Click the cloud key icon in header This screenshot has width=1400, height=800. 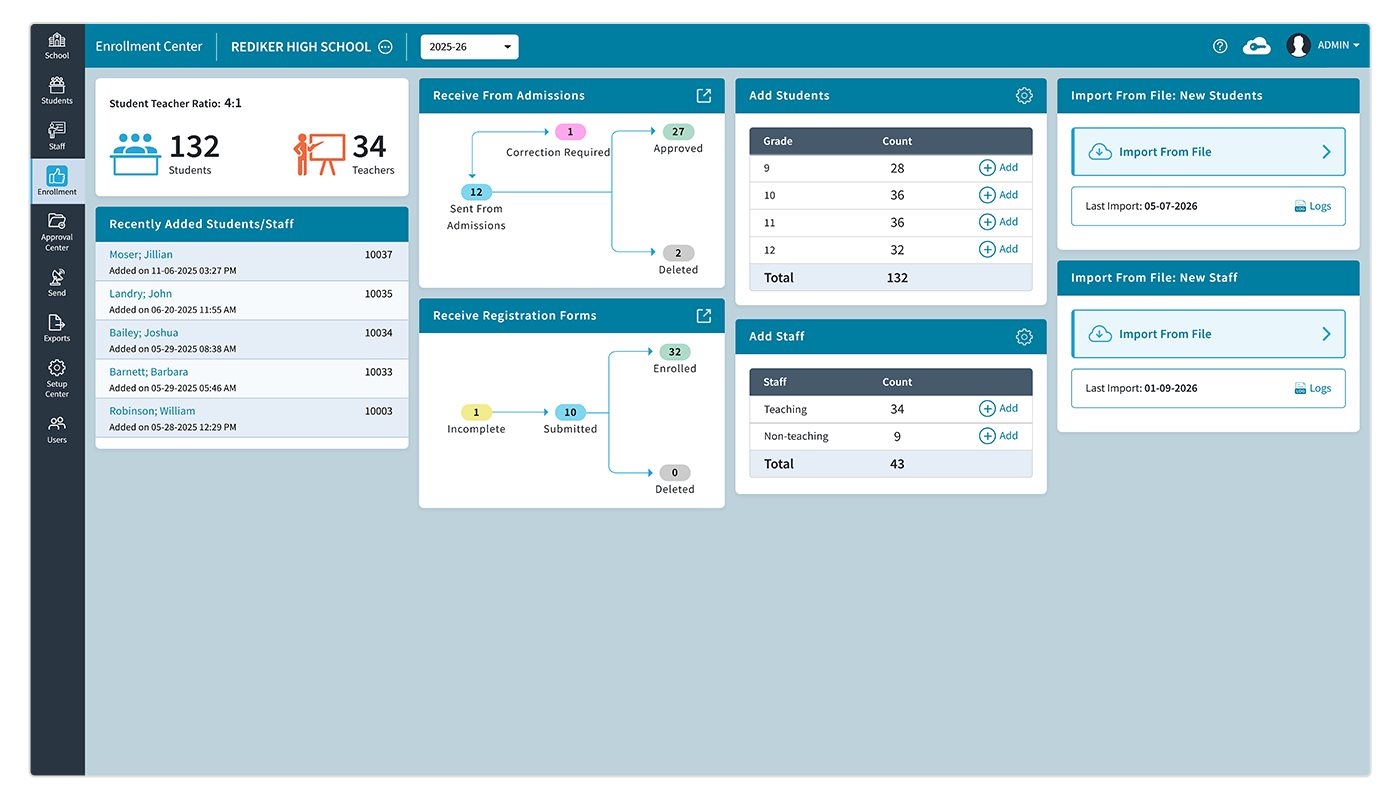pyautogui.click(x=1256, y=46)
